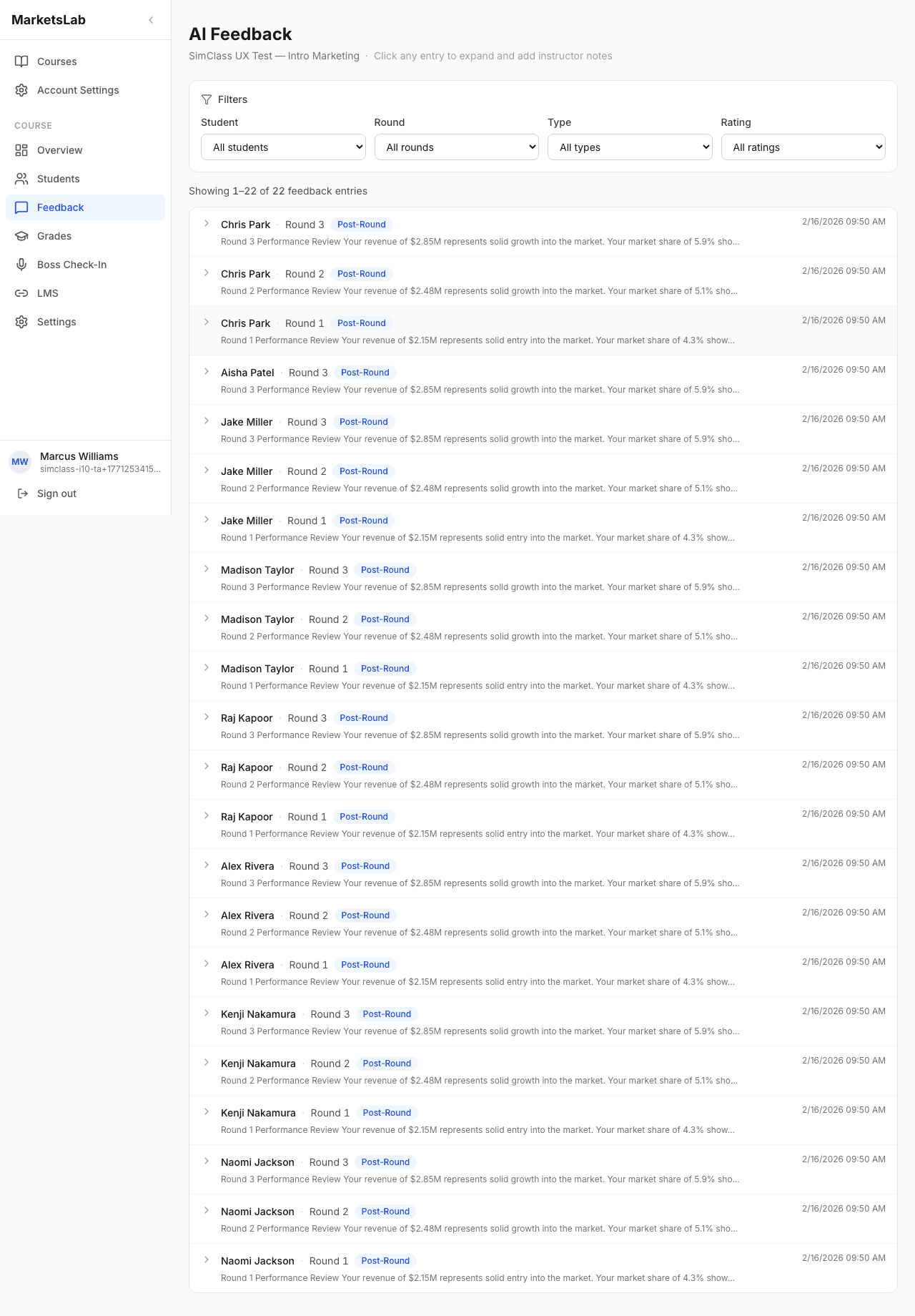The image size is (915, 1316).
Task: Open the course Settings menu item
Action: pyautogui.click(x=56, y=322)
